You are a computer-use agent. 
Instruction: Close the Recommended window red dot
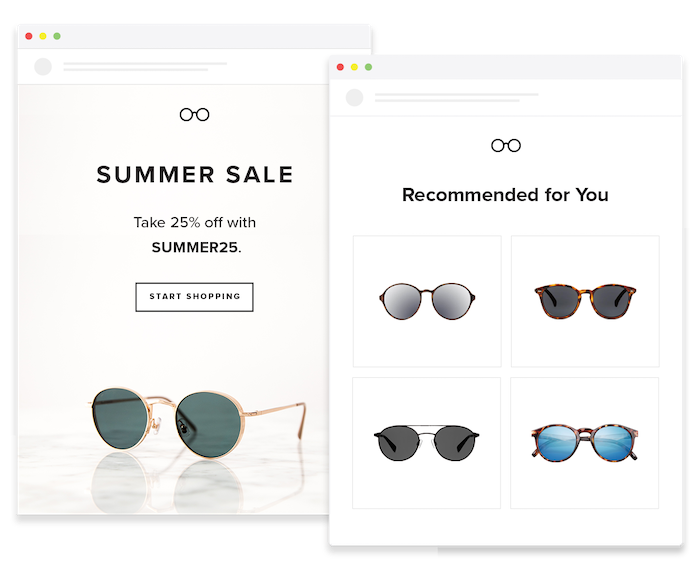(x=340, y=67)
